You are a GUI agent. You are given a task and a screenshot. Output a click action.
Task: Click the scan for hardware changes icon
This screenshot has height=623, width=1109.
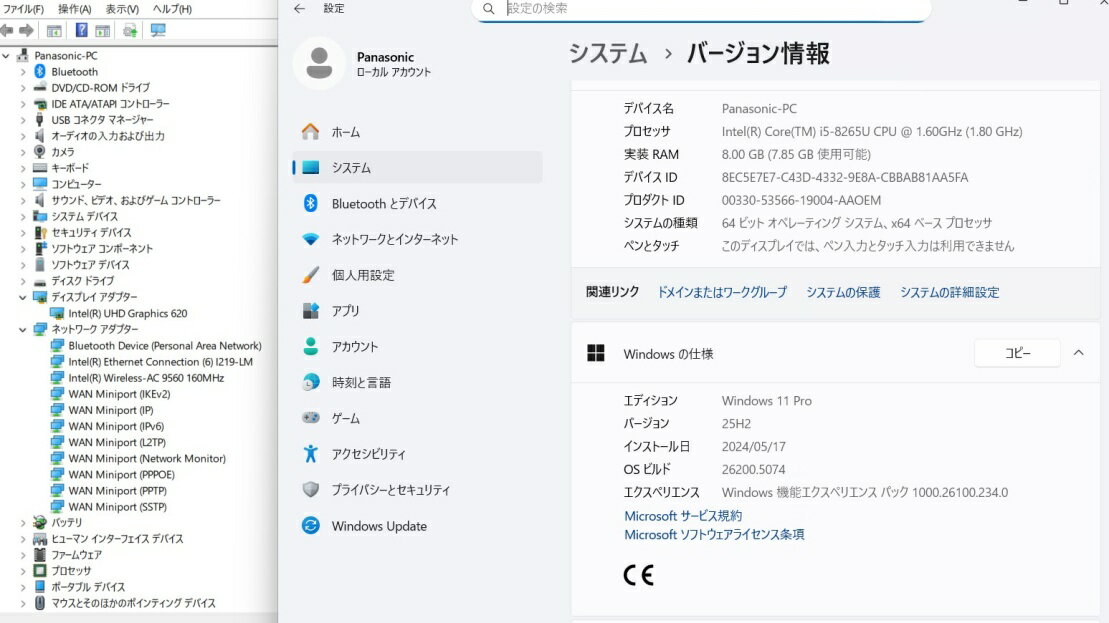tap(158, 30)
